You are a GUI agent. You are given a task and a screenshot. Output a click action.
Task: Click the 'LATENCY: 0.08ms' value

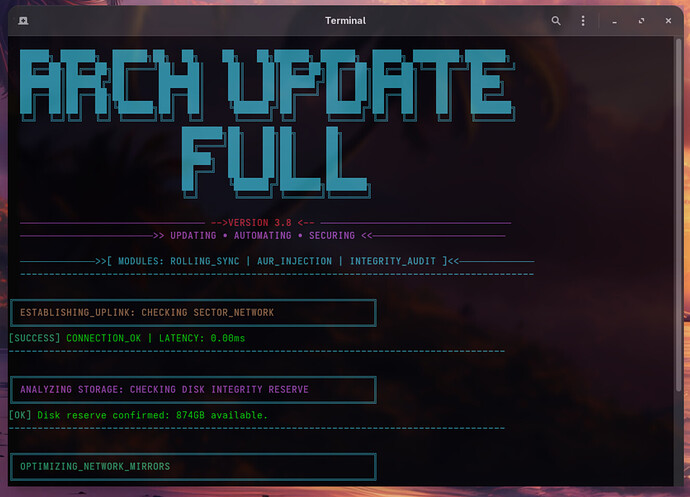(x=202, y=338)
